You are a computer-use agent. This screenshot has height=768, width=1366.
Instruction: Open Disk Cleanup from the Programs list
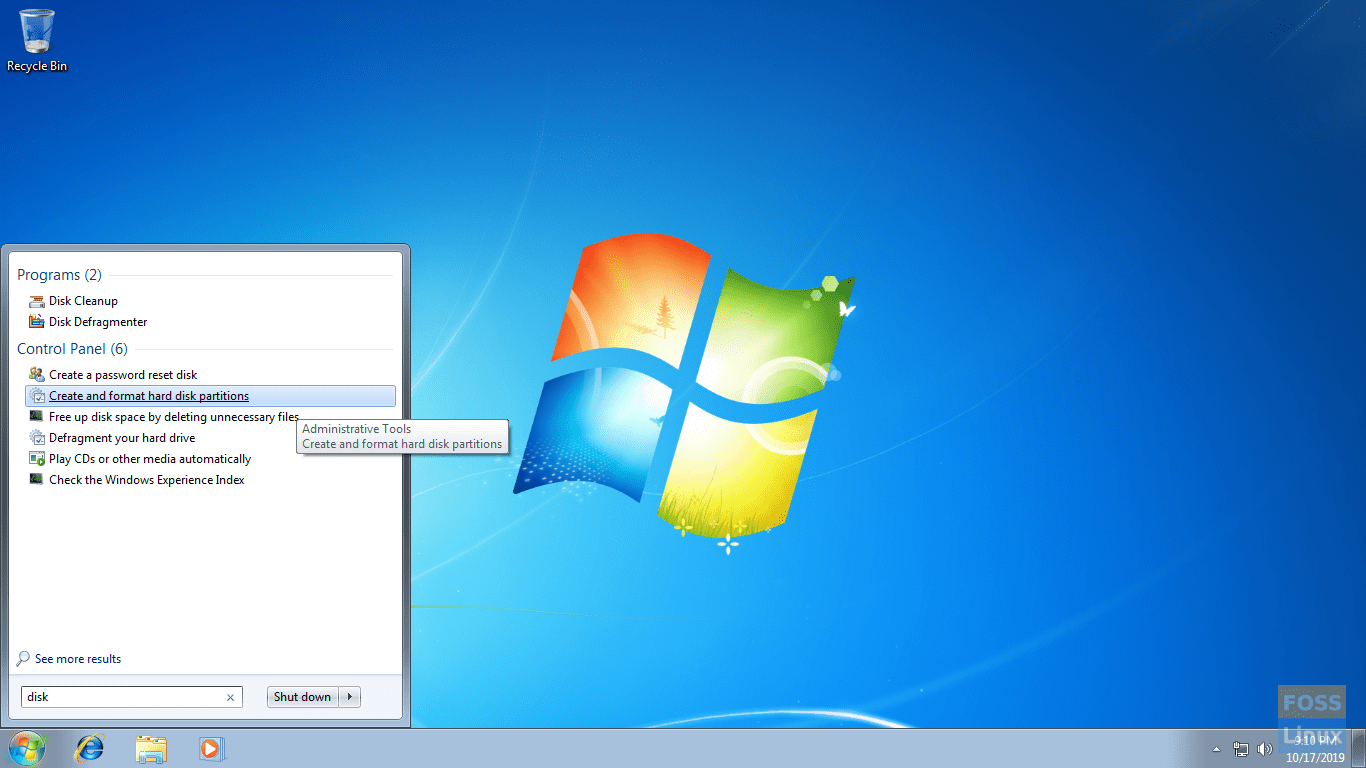coord(84,300)
